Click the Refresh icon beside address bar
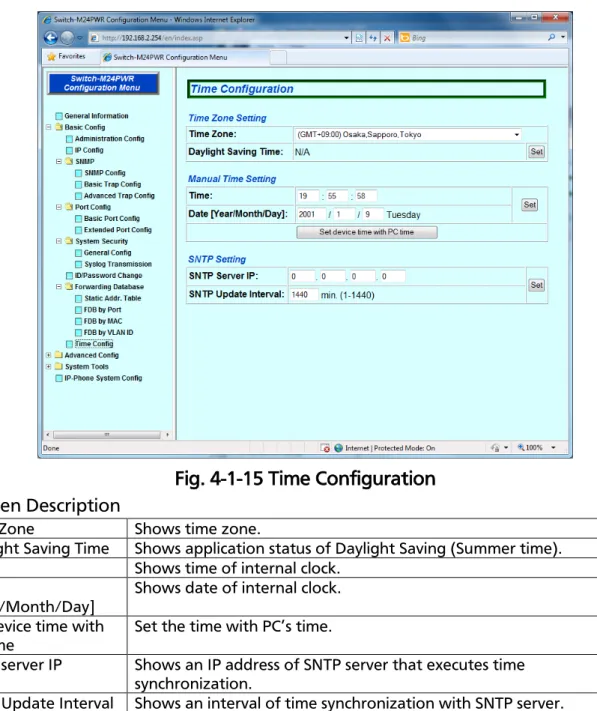 pyautogui.click(x=373, y=38)
